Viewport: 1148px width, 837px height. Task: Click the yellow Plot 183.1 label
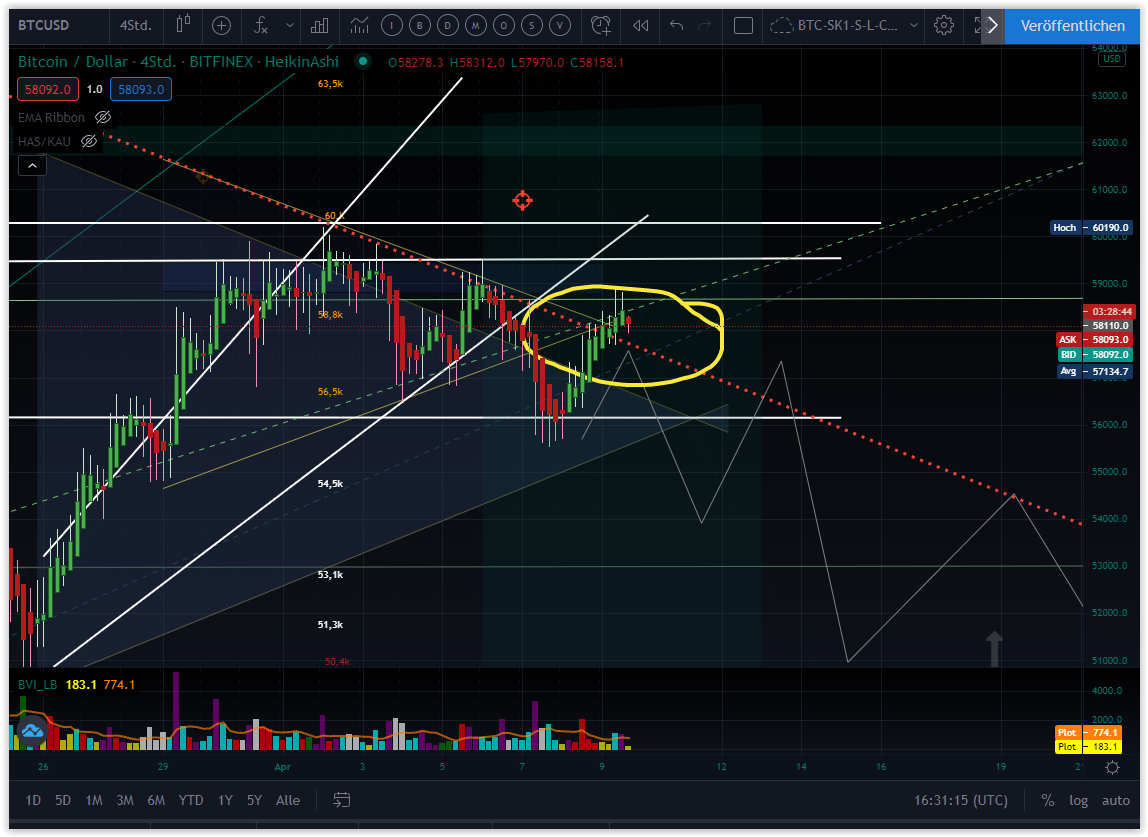(1087, 747)
